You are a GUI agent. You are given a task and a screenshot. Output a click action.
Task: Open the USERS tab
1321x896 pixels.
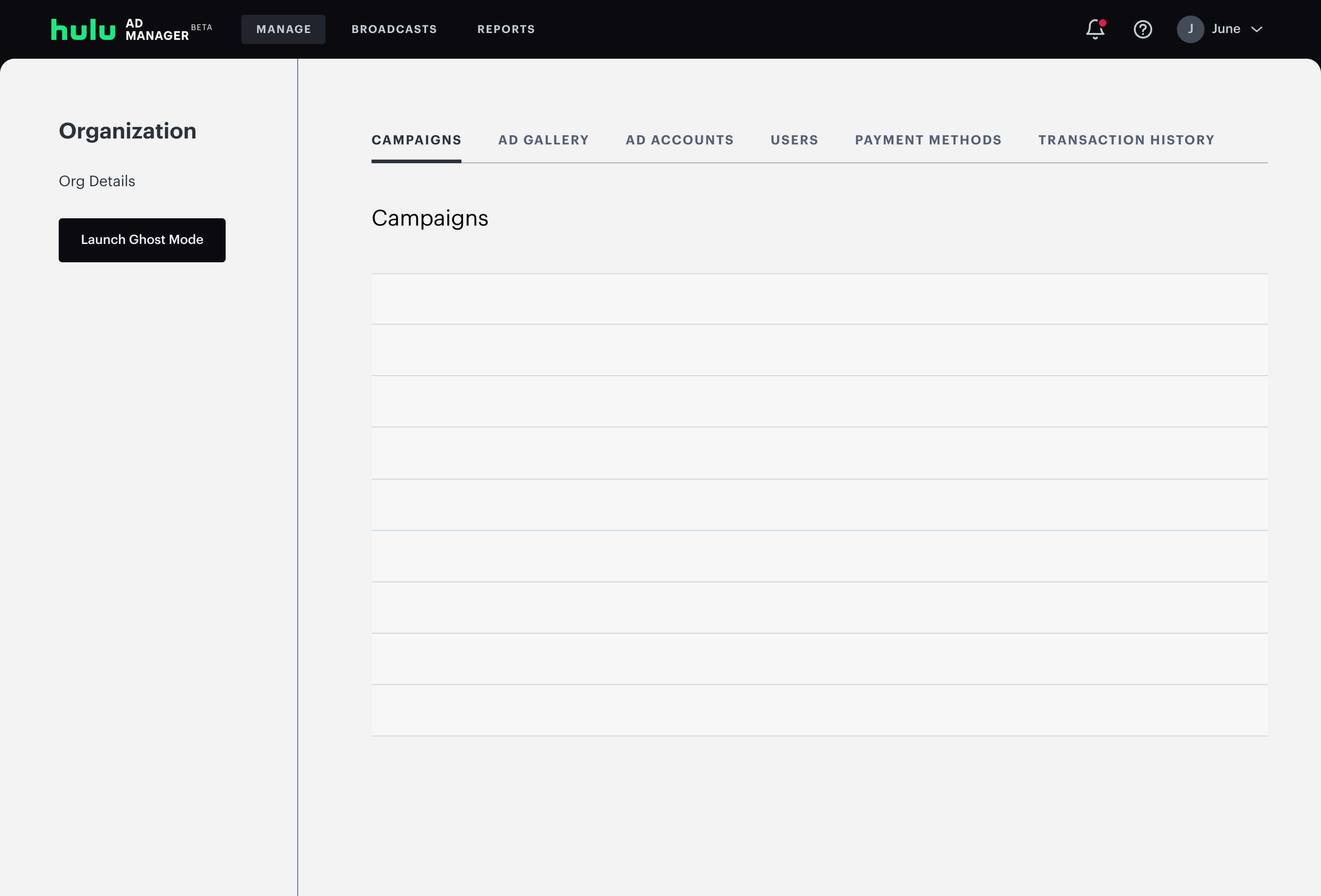coord(794,140)
